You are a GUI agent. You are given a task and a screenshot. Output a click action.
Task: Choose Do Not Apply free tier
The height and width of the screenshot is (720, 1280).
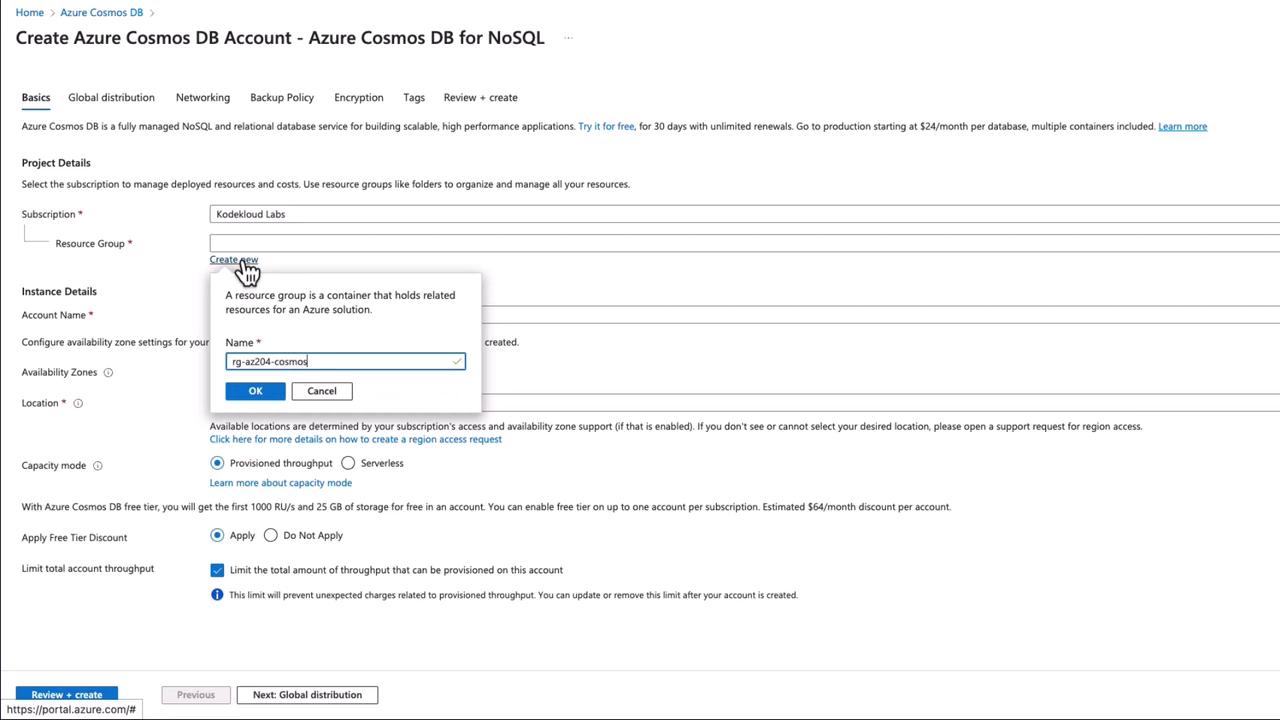pos(271,535)
